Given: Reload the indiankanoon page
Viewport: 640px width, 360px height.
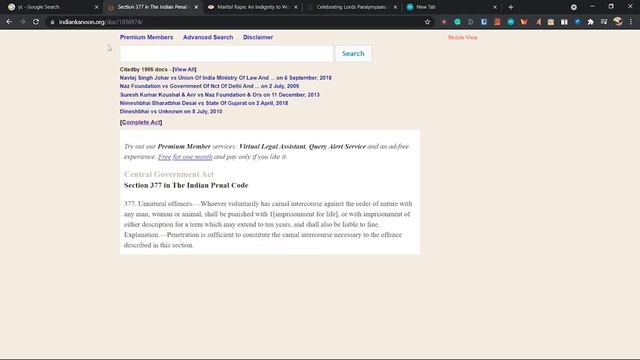Looking at the screenshot, I should pos(36,22).
